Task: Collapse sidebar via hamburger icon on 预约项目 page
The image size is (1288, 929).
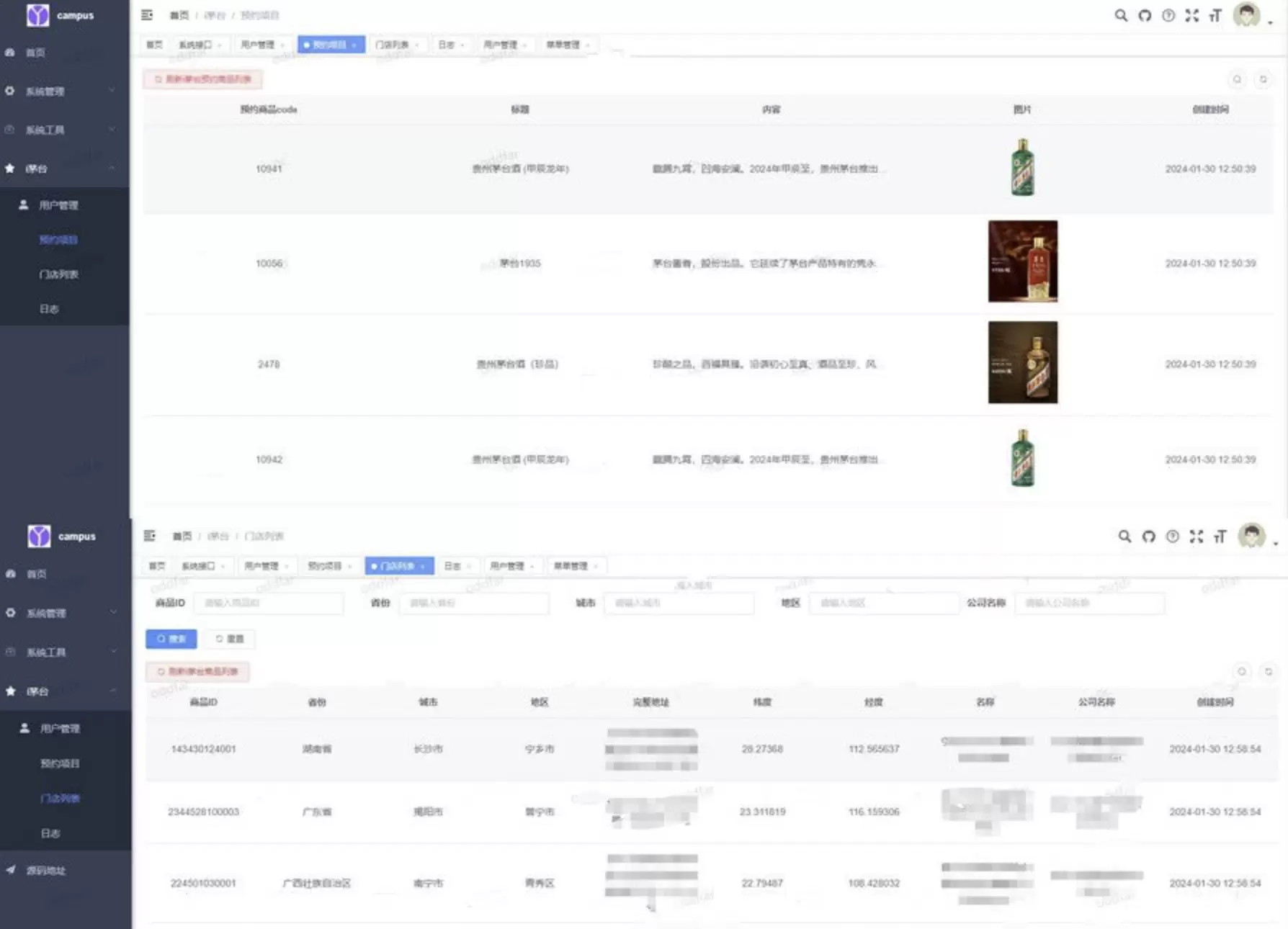Action: (x=147, y=15)
